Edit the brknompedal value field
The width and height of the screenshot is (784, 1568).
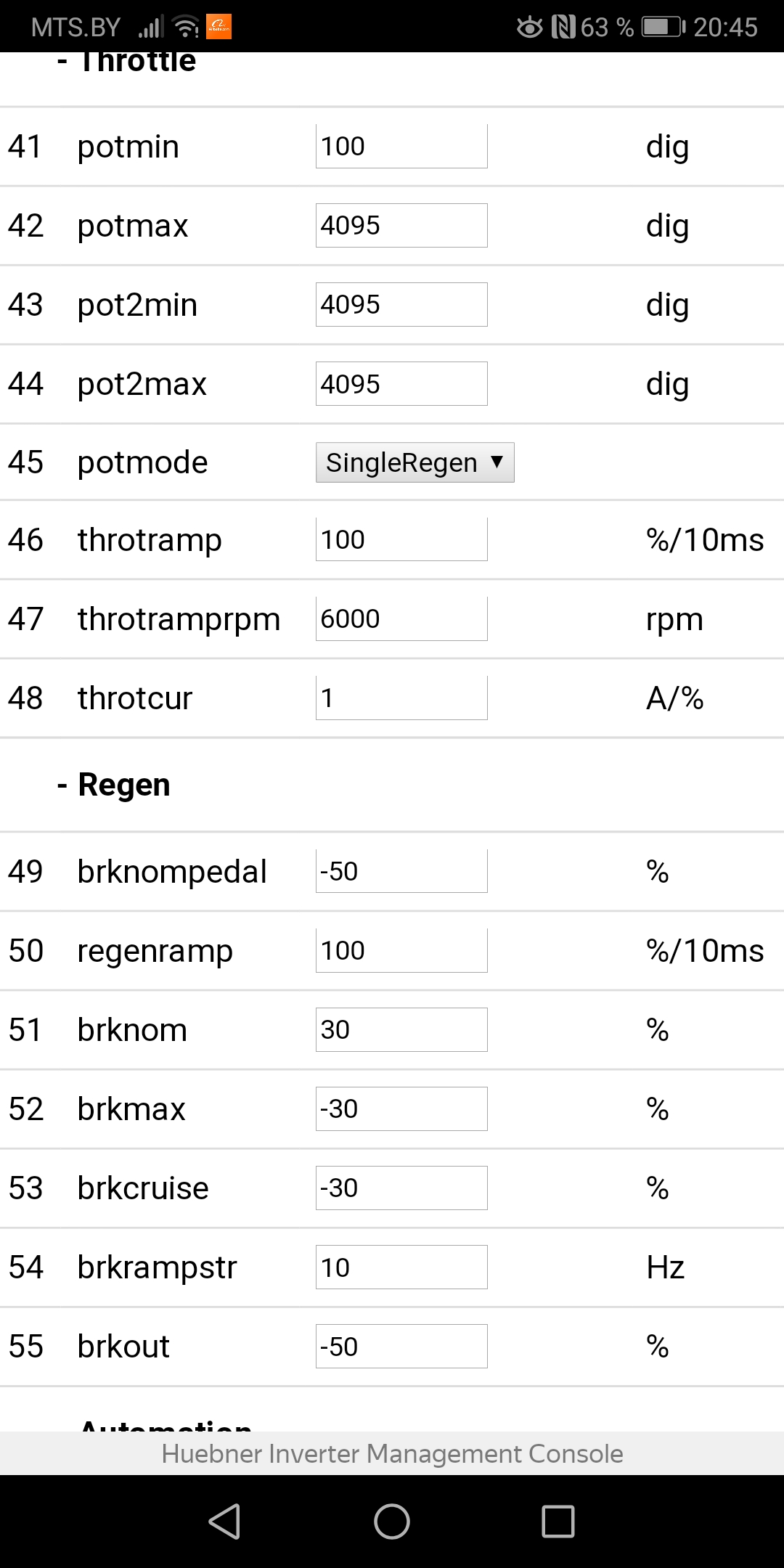coord(401,871)
